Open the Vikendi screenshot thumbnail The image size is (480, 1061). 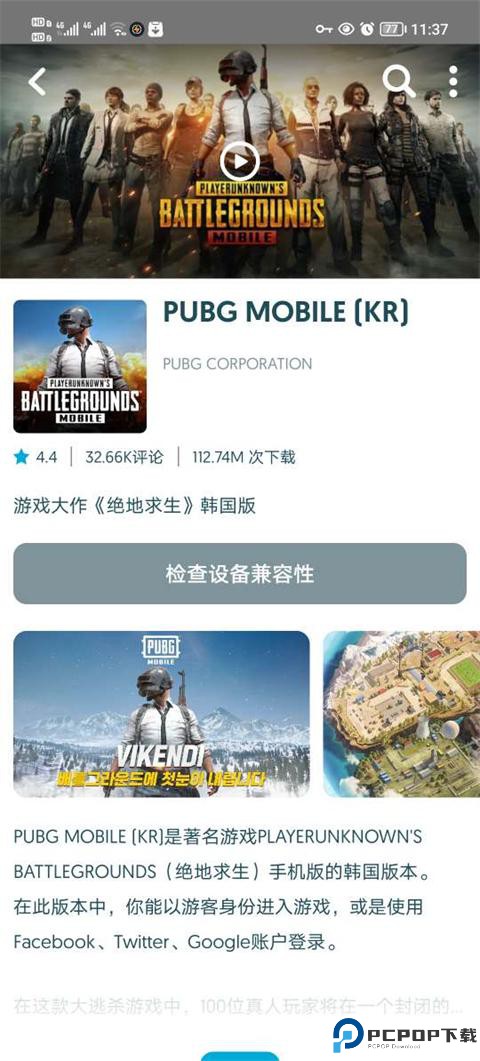(161, 714)
